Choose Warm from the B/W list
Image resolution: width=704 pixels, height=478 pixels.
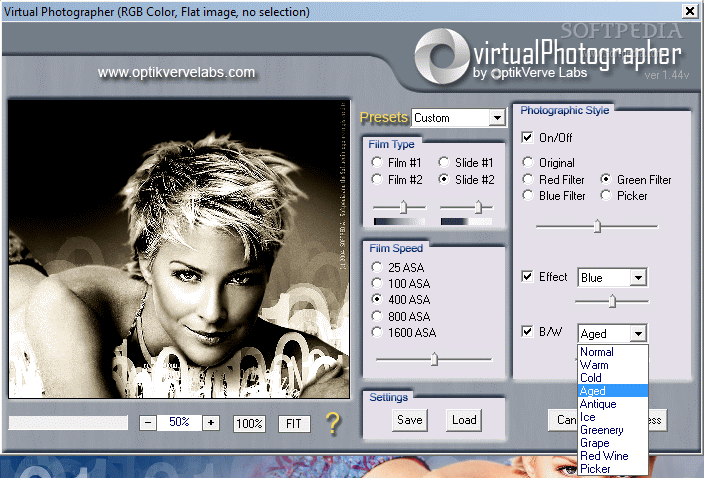(x=613, y=365)
